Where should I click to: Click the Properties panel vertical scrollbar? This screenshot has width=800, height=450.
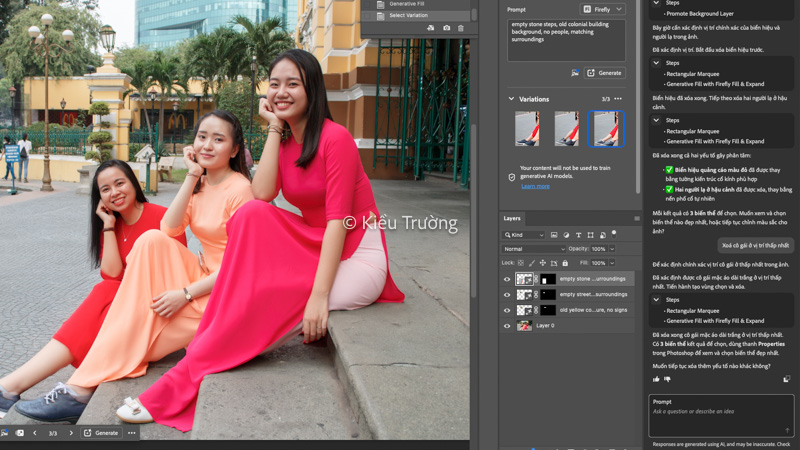(x=638, y=97)
